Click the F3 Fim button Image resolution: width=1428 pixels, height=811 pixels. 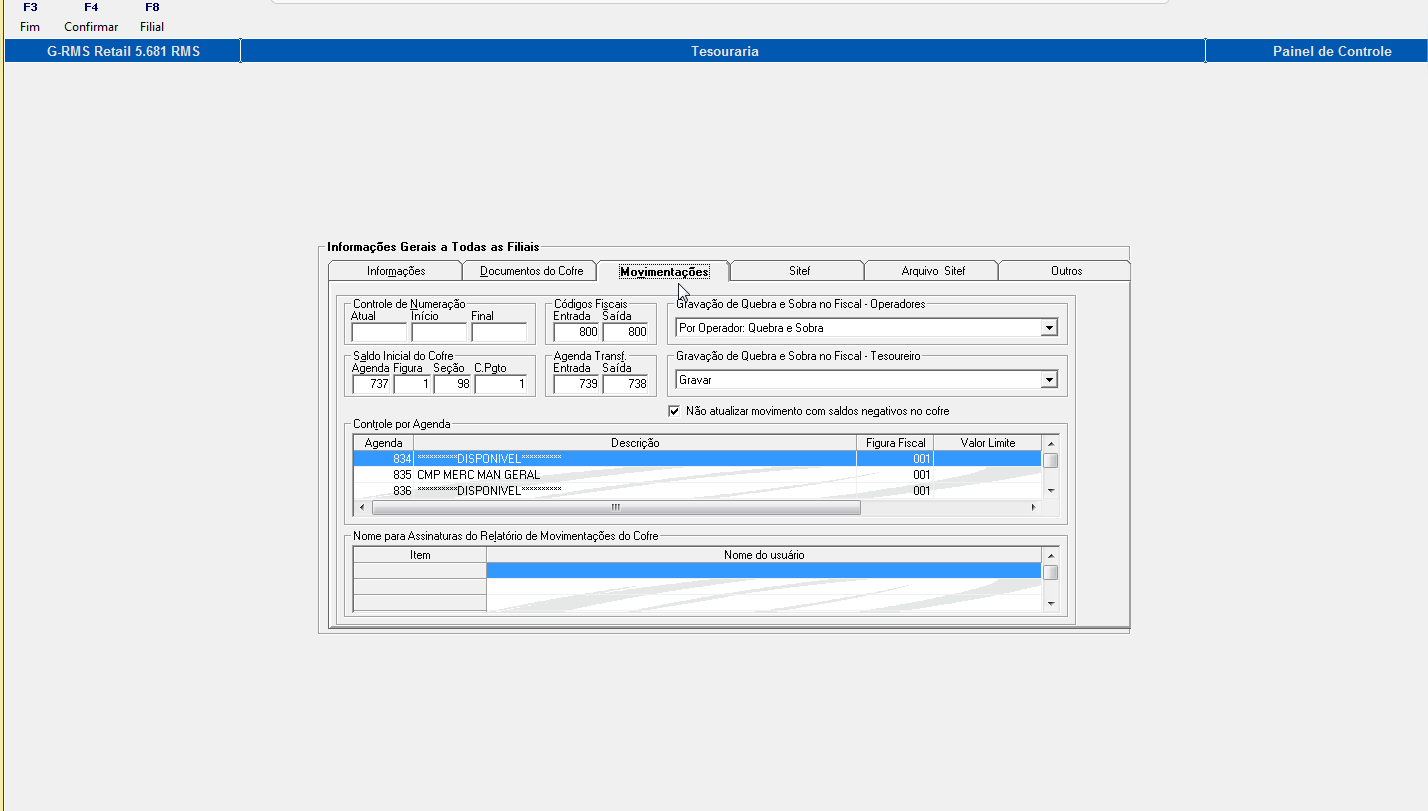pyautogui.click(x=30, y=17)
